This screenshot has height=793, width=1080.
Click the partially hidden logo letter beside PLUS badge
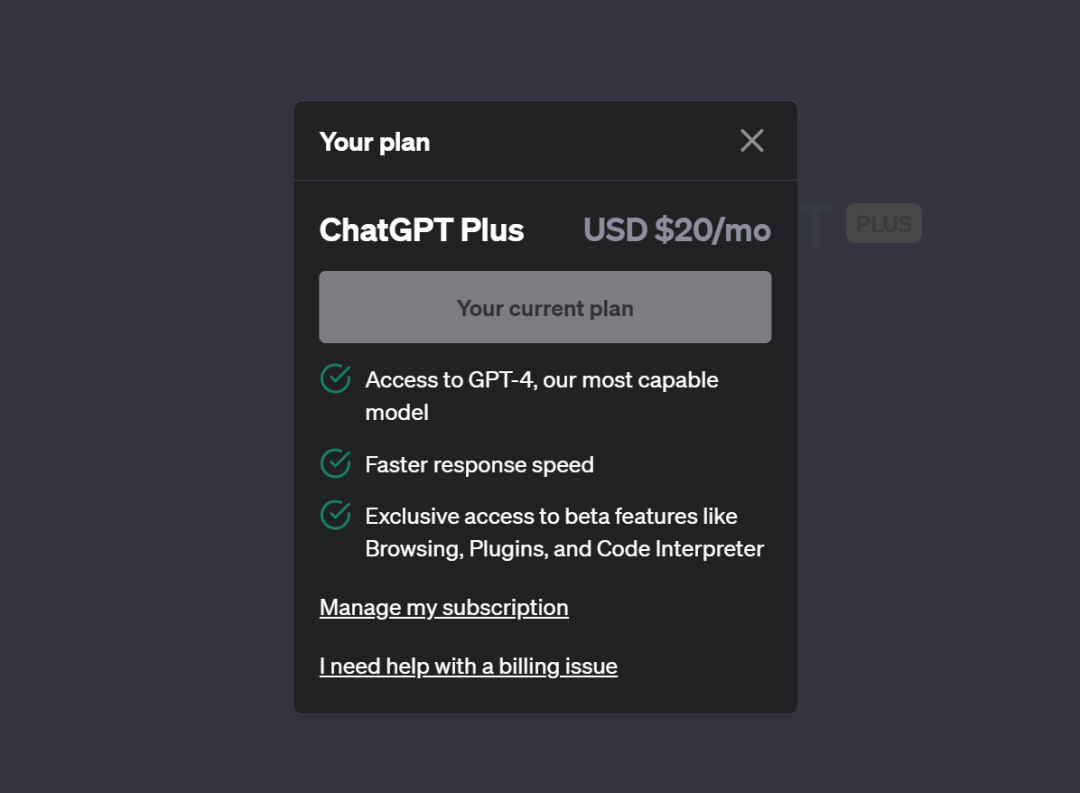(x=816, y=225)
